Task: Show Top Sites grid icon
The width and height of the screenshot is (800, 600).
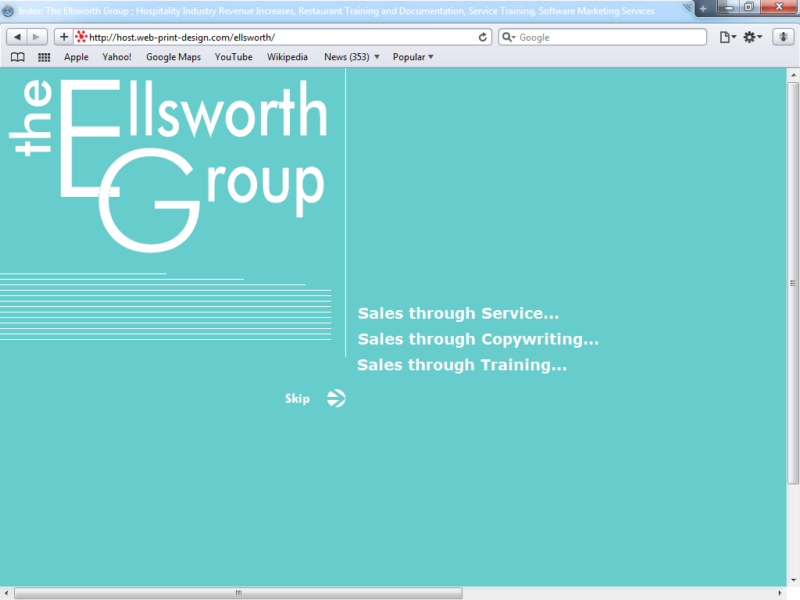Action: tap(44, 57)
